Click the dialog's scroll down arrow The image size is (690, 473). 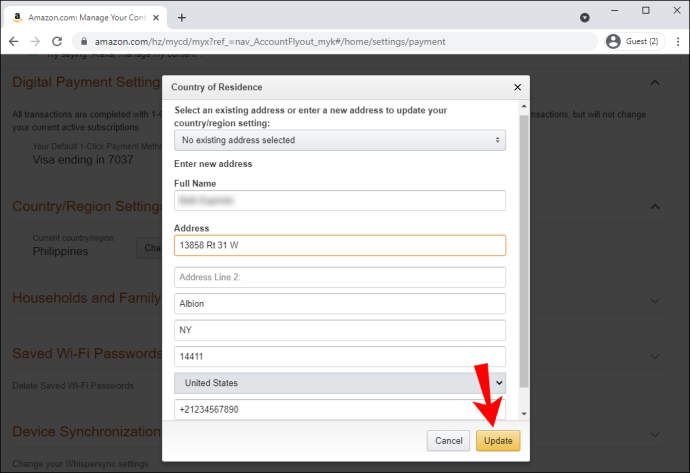524,414
